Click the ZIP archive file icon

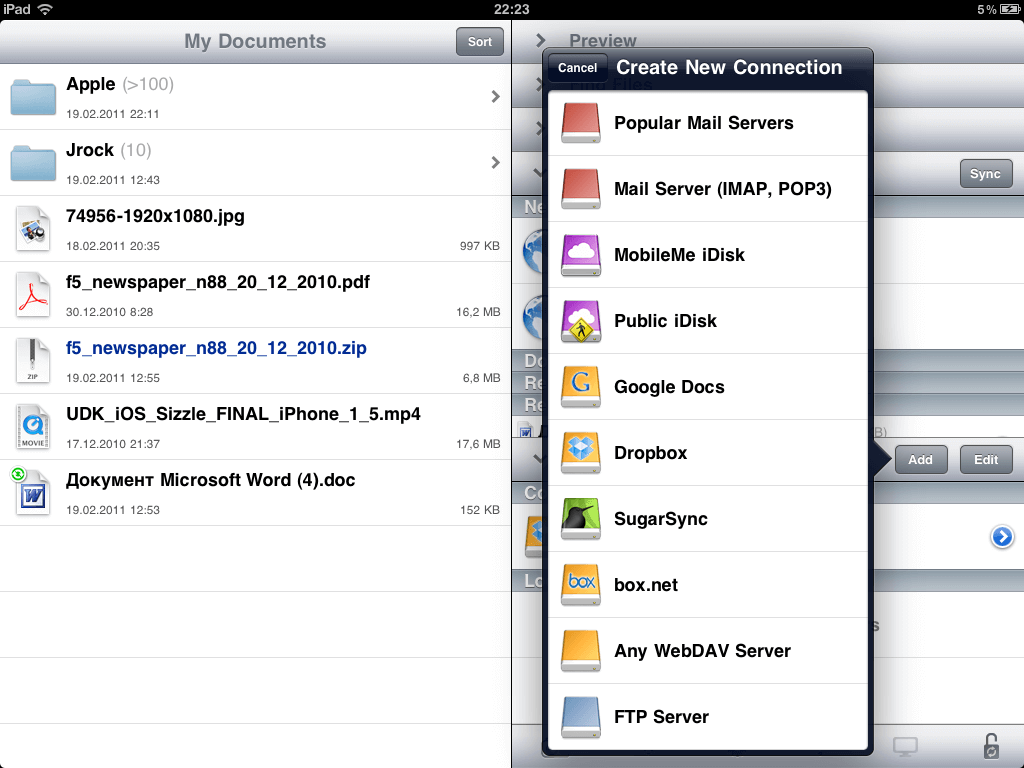tap(33, 360)
